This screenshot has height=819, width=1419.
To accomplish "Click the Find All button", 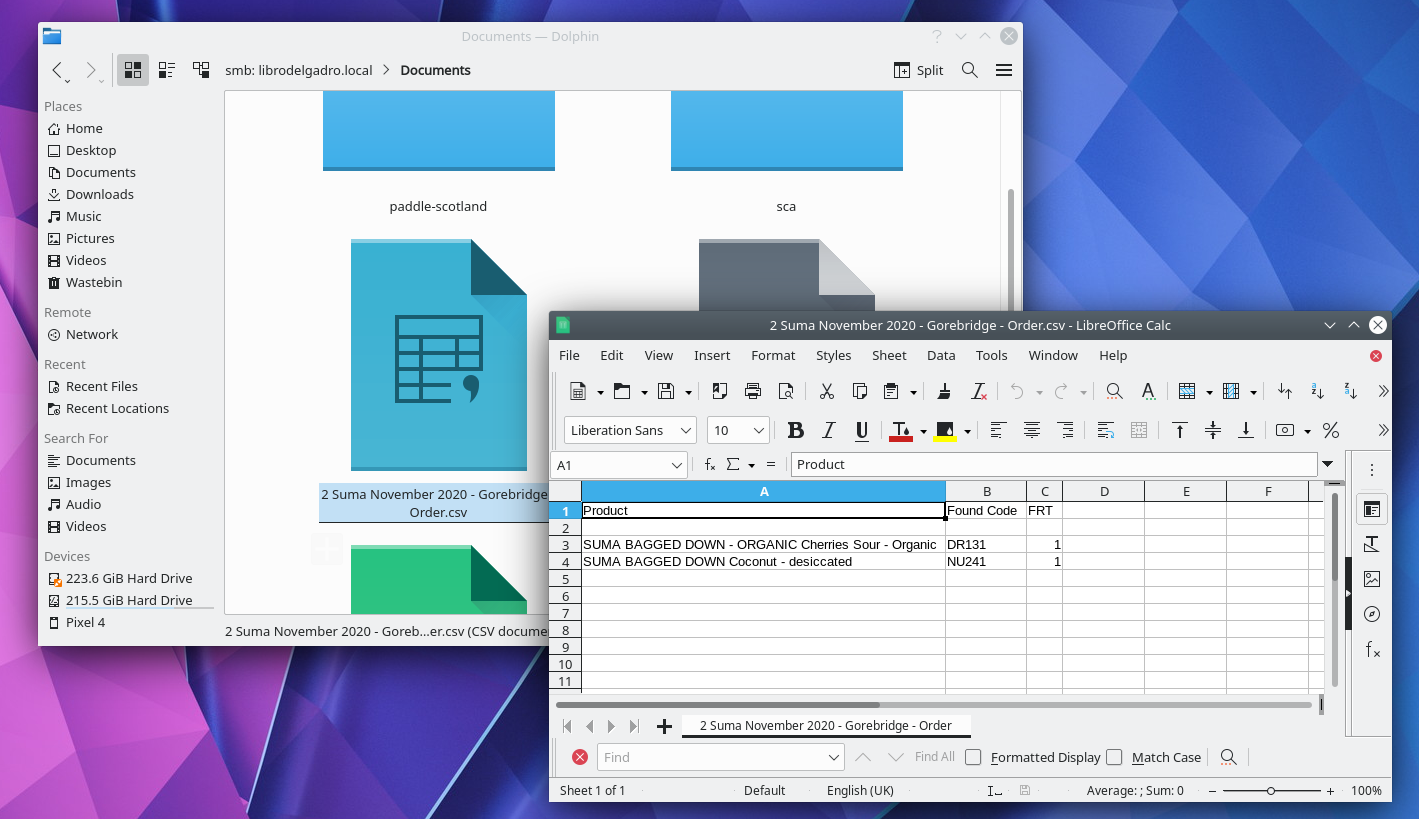I will pos(934,757).
